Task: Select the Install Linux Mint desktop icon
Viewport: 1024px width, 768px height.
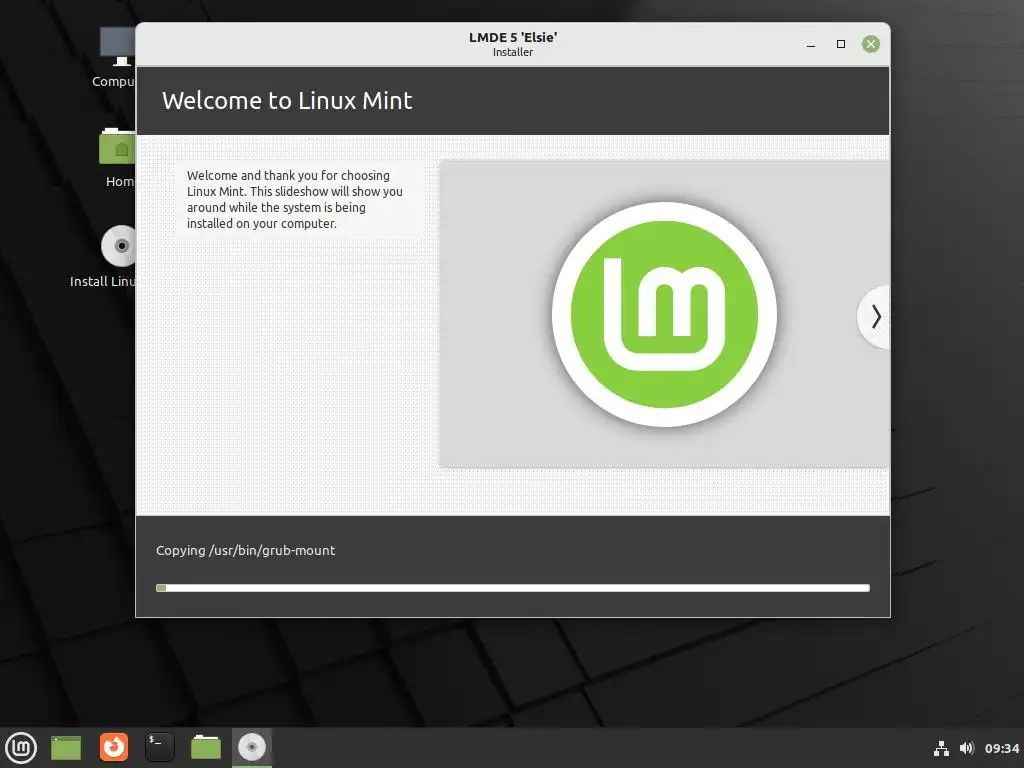Action: point(103,256)
